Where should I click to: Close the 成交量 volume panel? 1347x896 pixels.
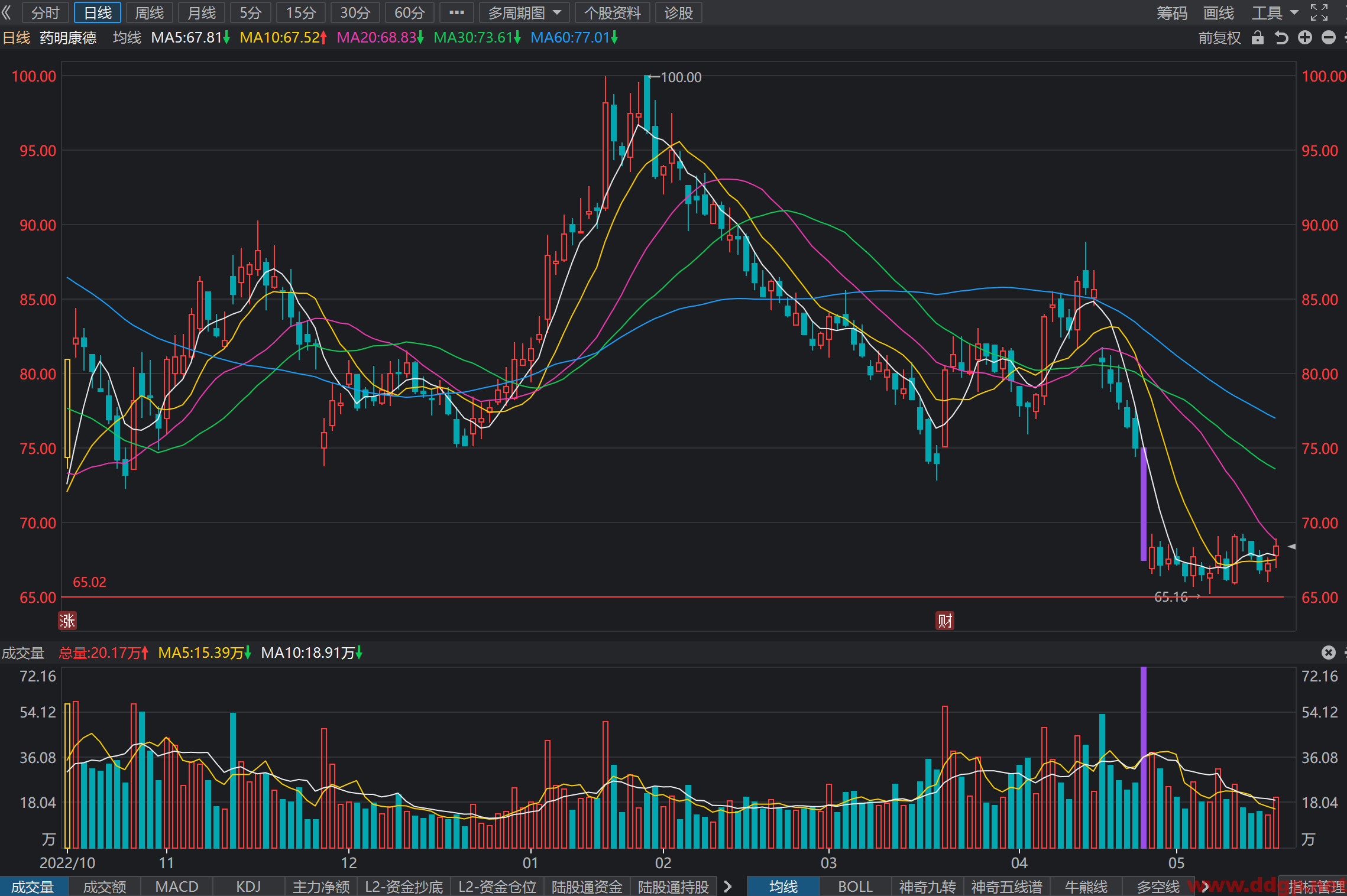pyautogui.click(x=1329, y=652)
